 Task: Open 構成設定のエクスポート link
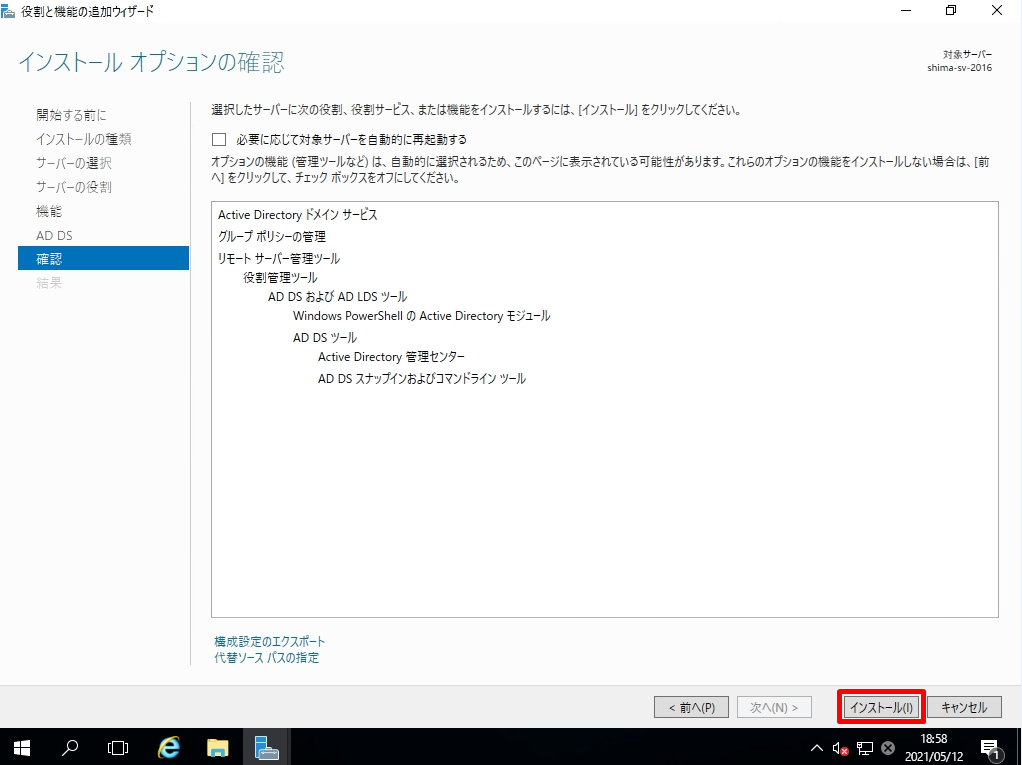tap(269, 641)
